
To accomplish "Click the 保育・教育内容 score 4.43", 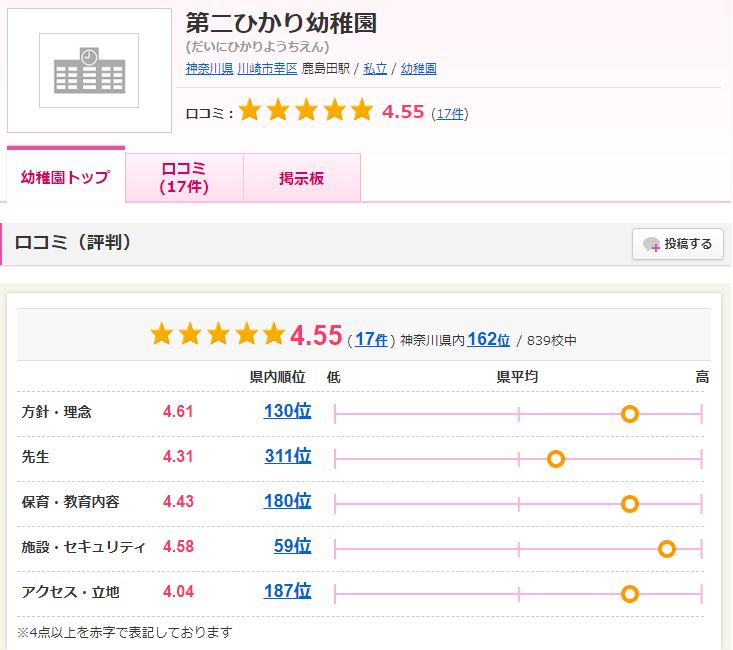I will pos(178,501).
